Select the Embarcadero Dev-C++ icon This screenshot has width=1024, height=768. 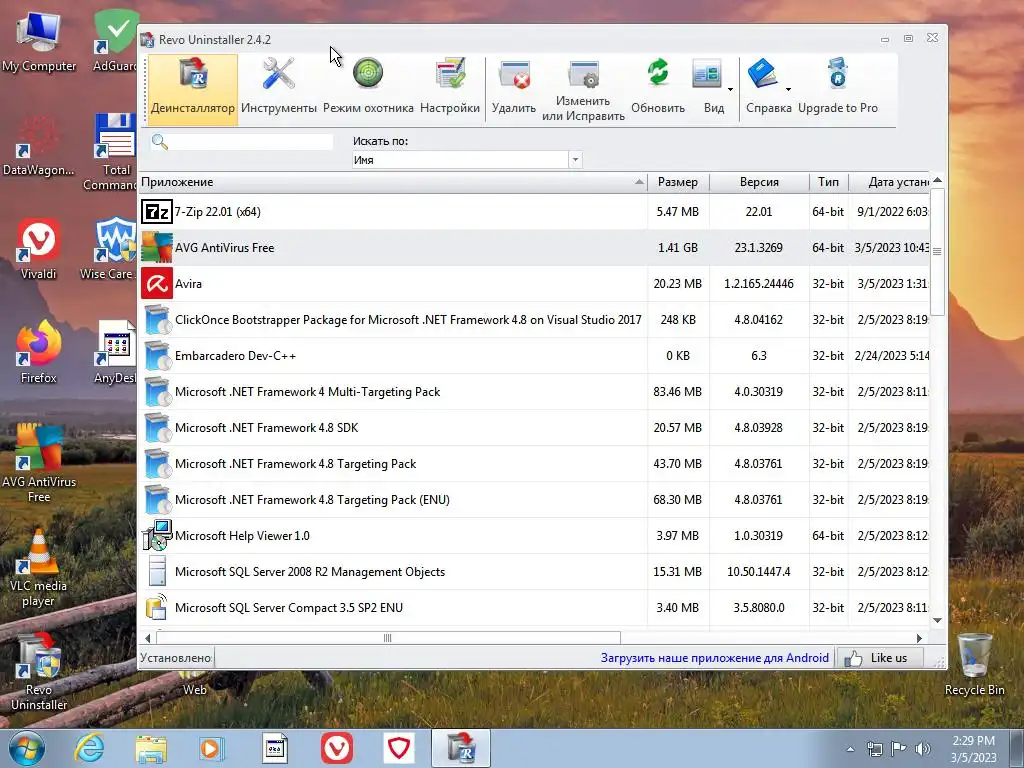[x=157, y=355]
